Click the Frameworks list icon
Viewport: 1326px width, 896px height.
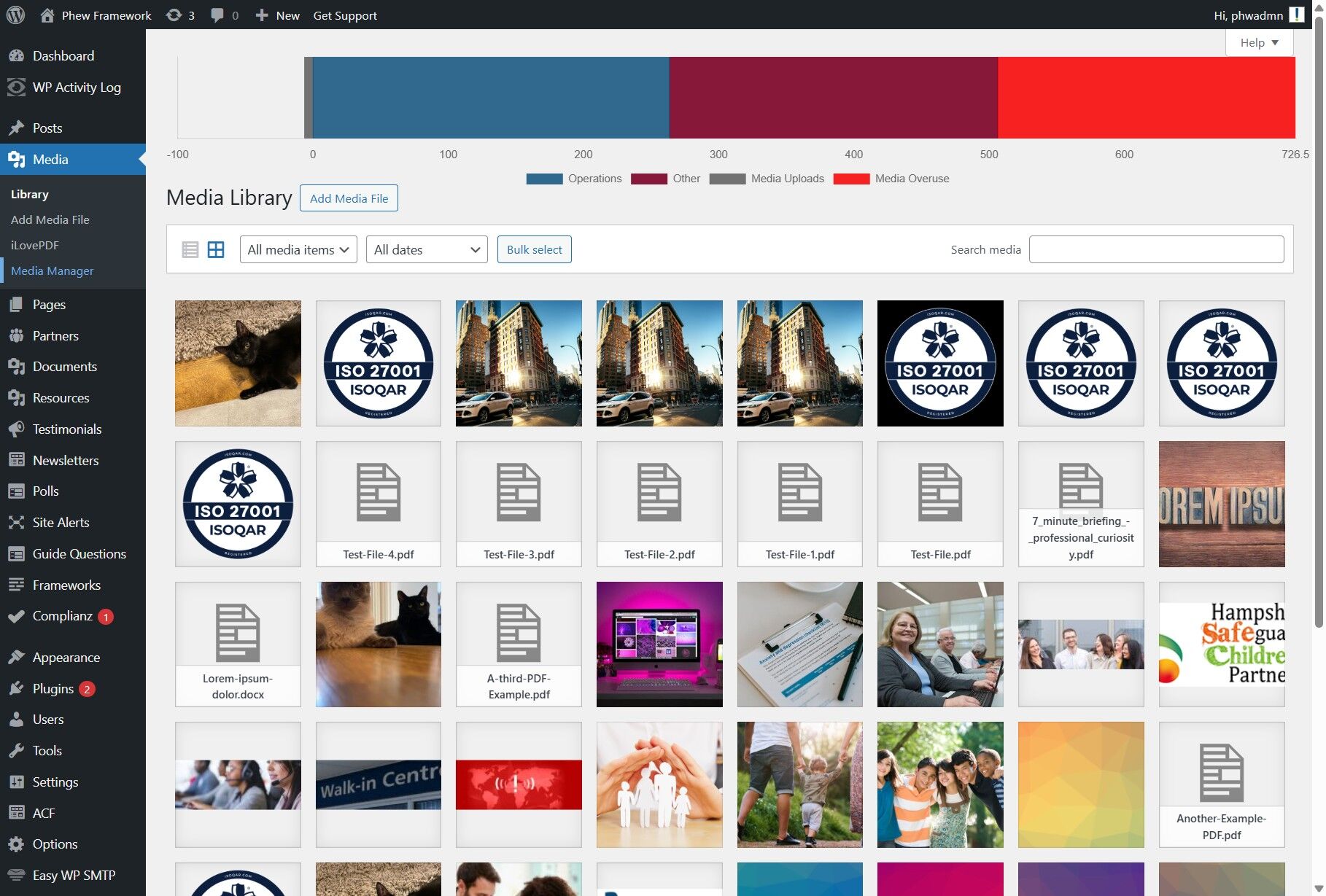point(16,585)
